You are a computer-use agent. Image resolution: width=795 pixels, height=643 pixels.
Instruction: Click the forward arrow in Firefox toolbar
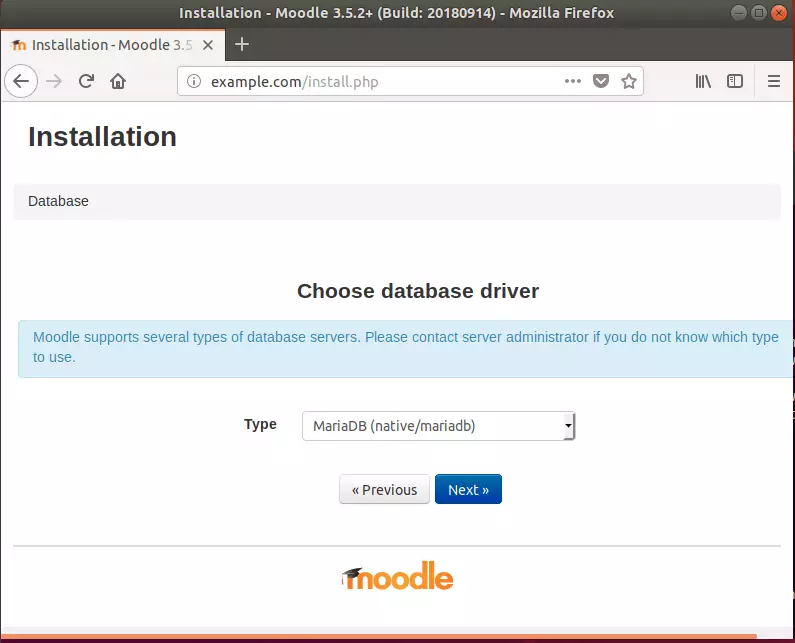click(x=54, y=81)
